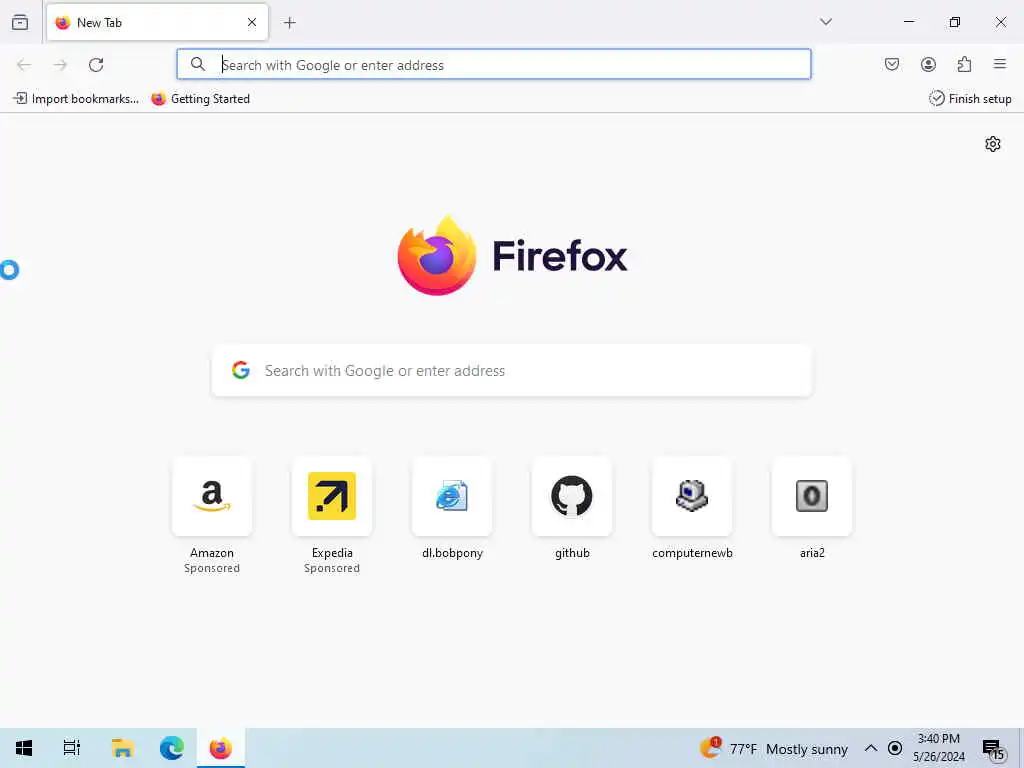Open Getting Started bookmark
The image size is (1024, 768).
[x=201, y=99]
